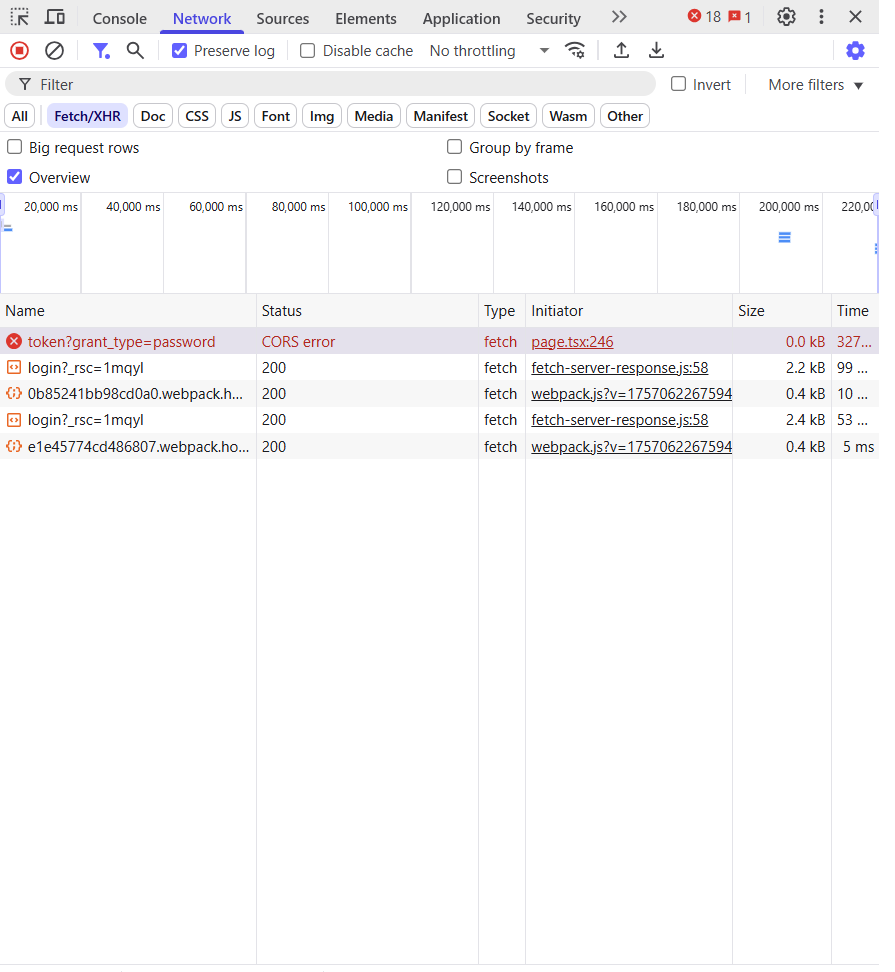Screen dimensions: 895x972
Task: Click icon of e1e45774cd486807 webpack row
Action: click(x=14, y=446)
